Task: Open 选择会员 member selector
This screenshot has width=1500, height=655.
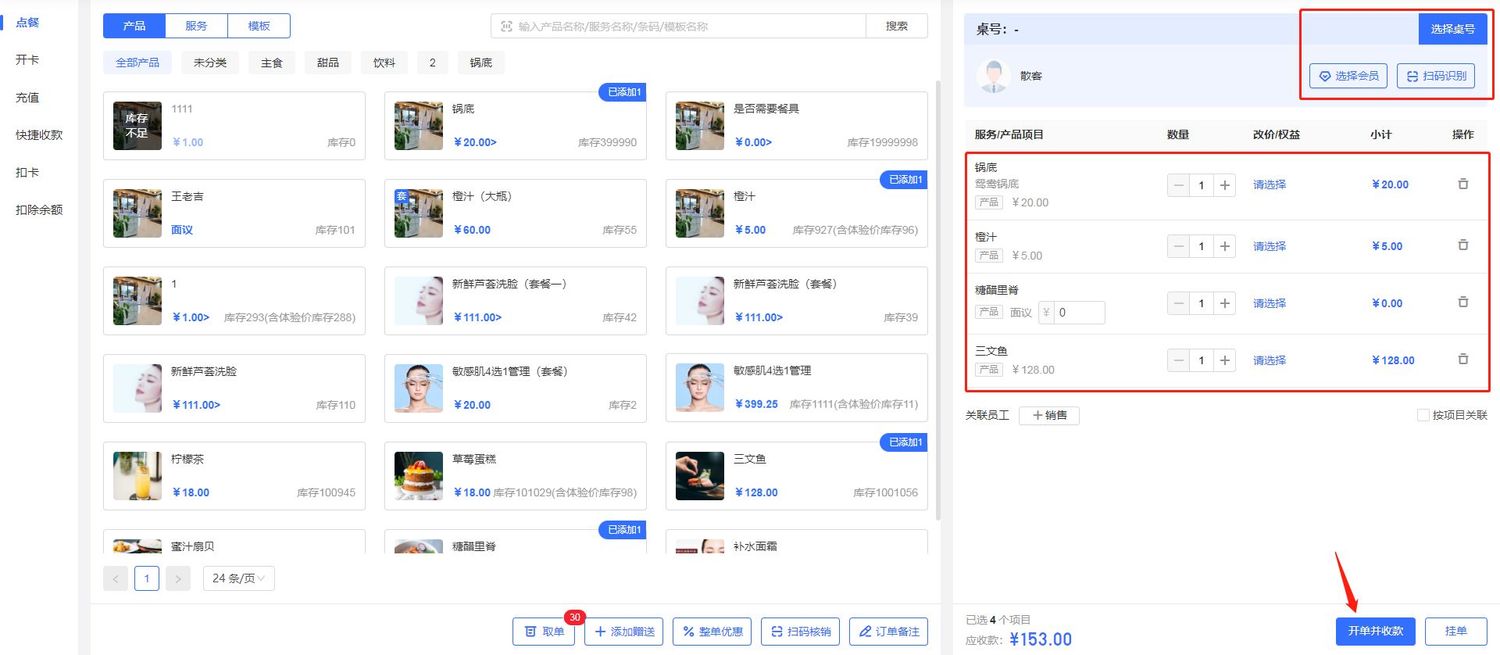Action: tap(1348, 76)
